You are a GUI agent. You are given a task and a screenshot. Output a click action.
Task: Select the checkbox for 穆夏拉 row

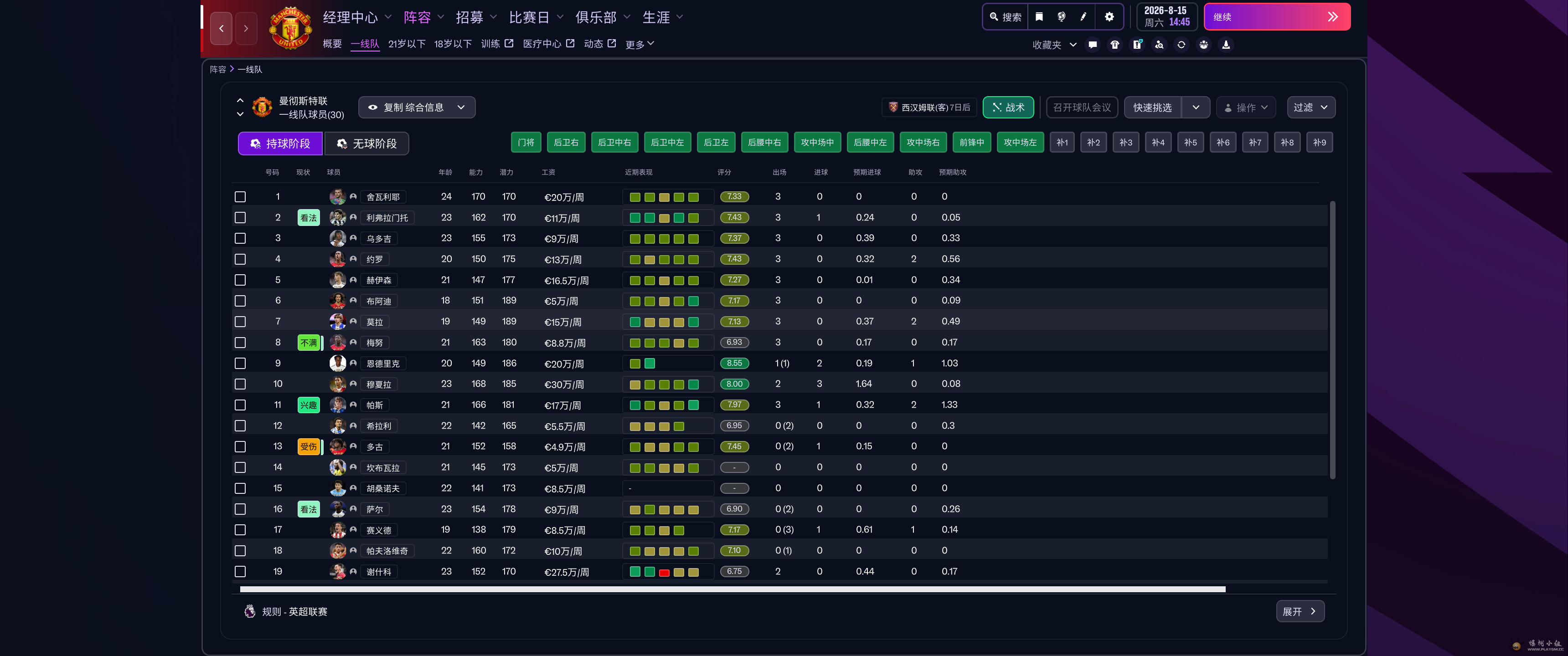point(240,384)
